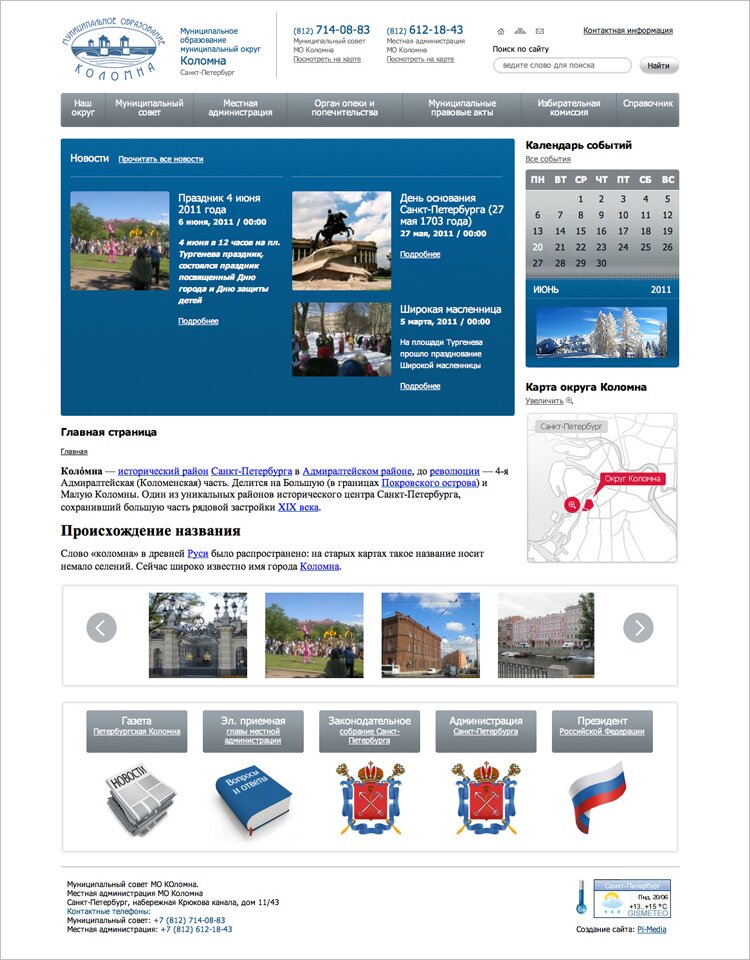Follow the Покровского острова link
The height and width of the screenshot is (960, 750).
pyautogui.click(x=429, y=482)
